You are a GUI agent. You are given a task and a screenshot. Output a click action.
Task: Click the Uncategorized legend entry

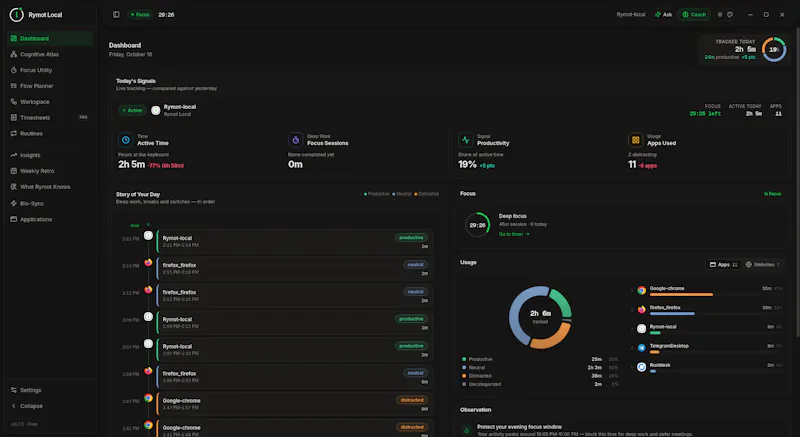[540, 384]
